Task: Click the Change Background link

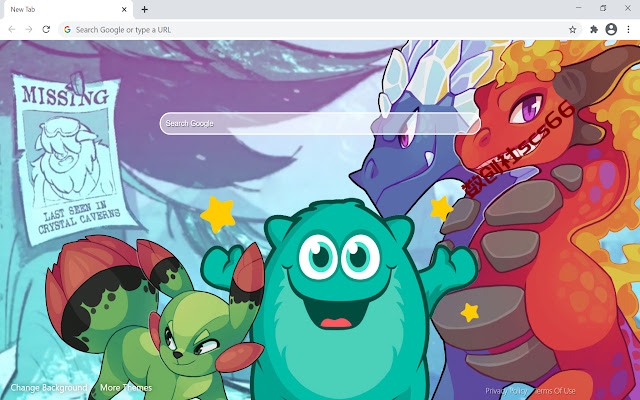Action: [x=49, y=387]
